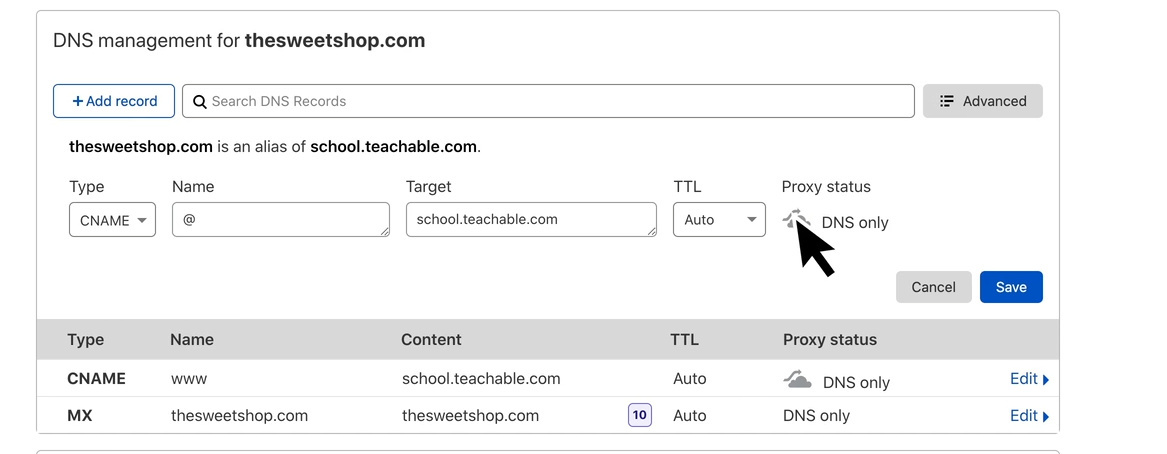Click the list icon on the Advanced button
Screen dimensions: 1167x454
click(x=947, y=101)
